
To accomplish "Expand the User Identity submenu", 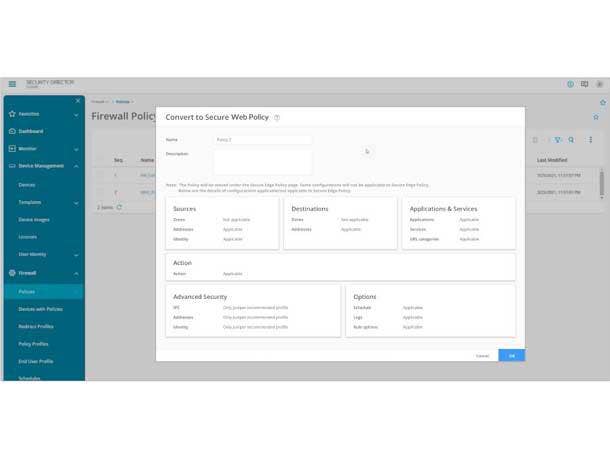I will [x=76, y=254].
